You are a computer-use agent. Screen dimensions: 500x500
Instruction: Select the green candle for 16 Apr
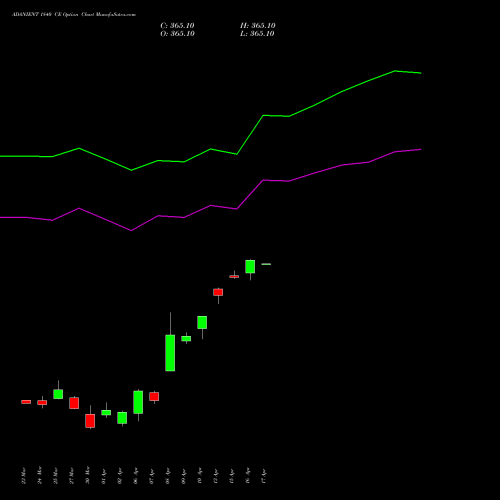(250, 267)
